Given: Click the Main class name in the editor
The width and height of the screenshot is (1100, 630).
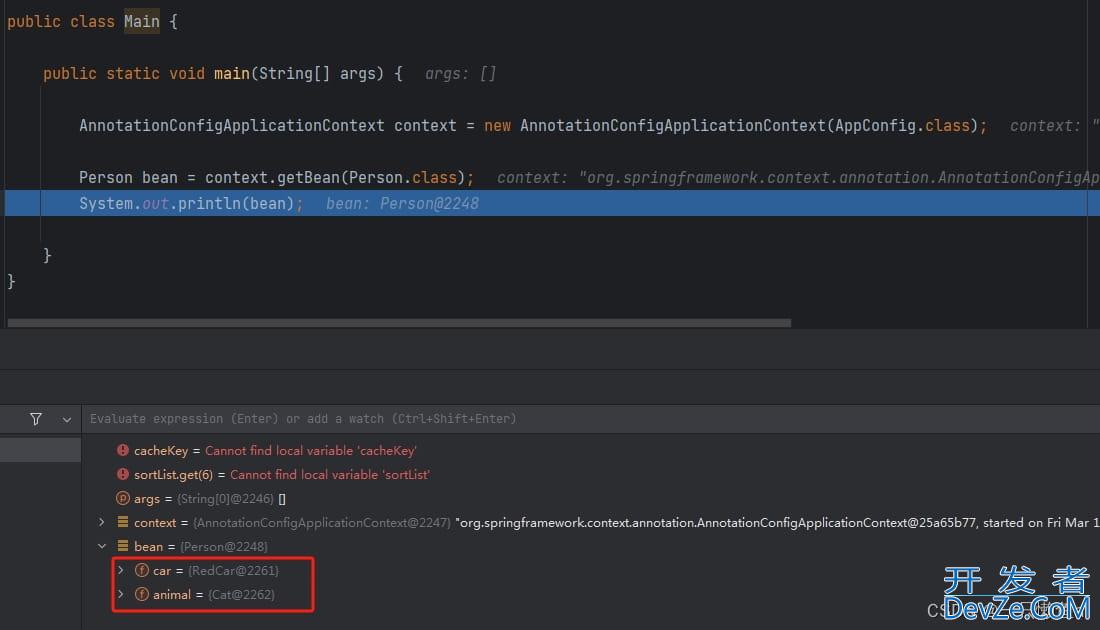Looking at the screenshot, I should pos(141,22).
